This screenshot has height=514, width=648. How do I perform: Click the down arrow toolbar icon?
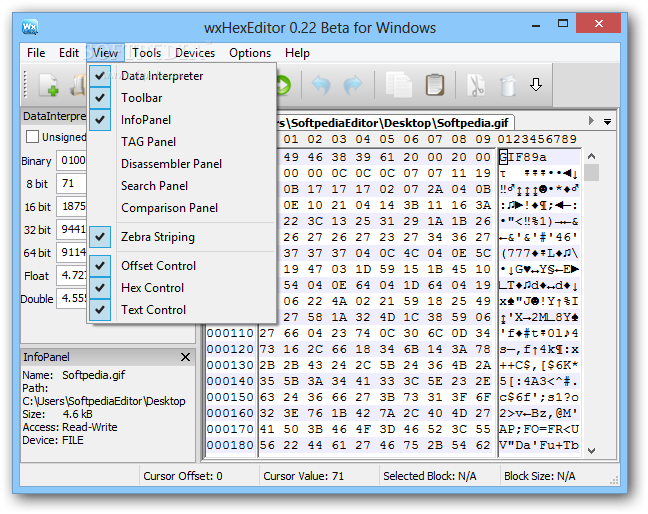pos(536,84)
